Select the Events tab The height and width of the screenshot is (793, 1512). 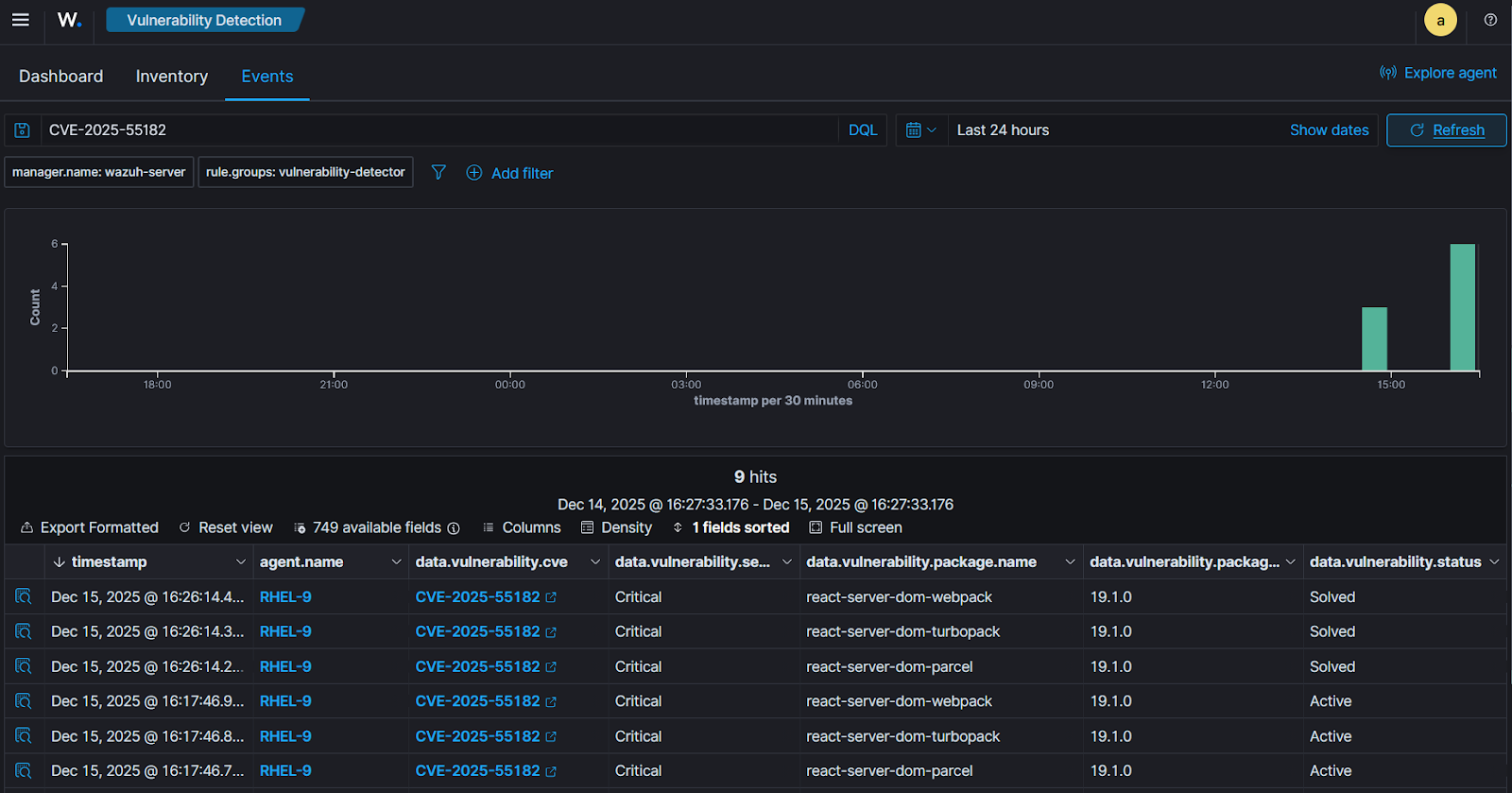(267, 77)
